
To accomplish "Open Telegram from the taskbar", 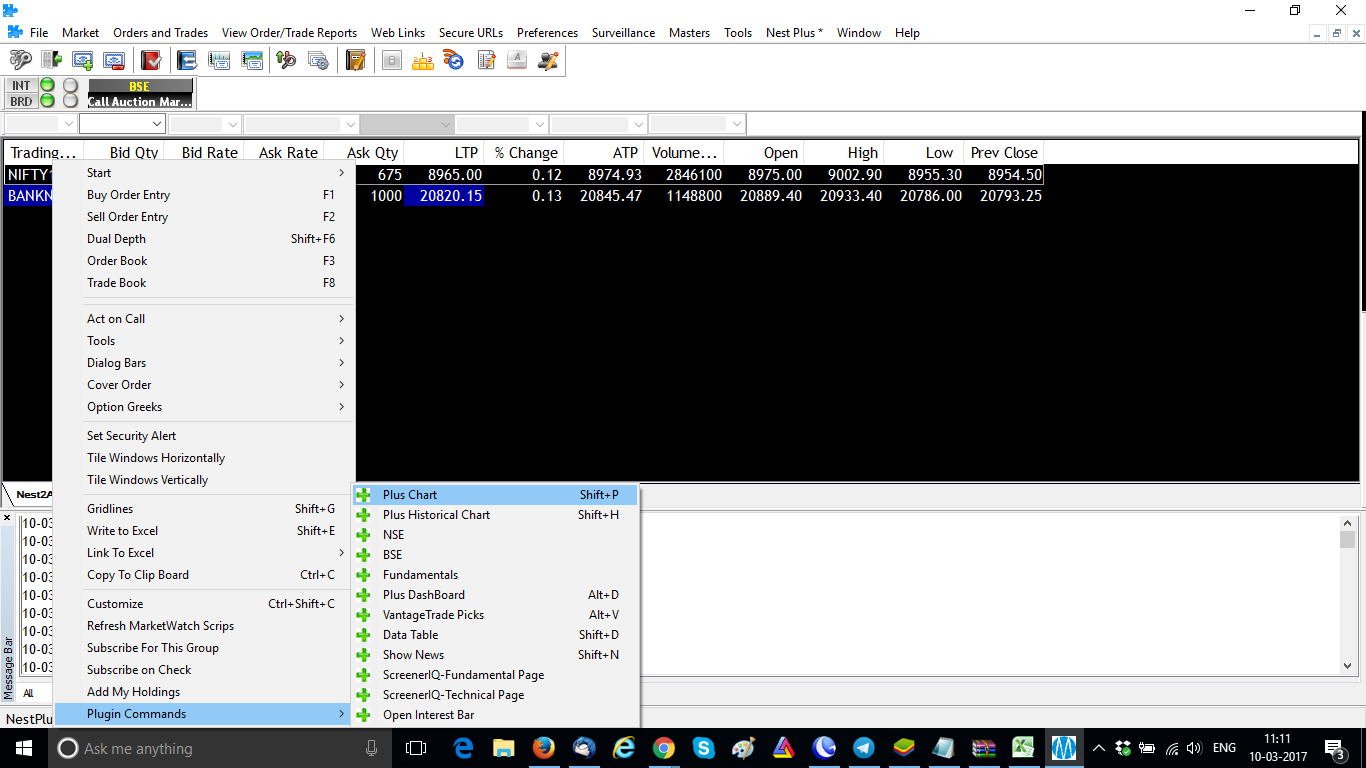I will pos(863,748).
